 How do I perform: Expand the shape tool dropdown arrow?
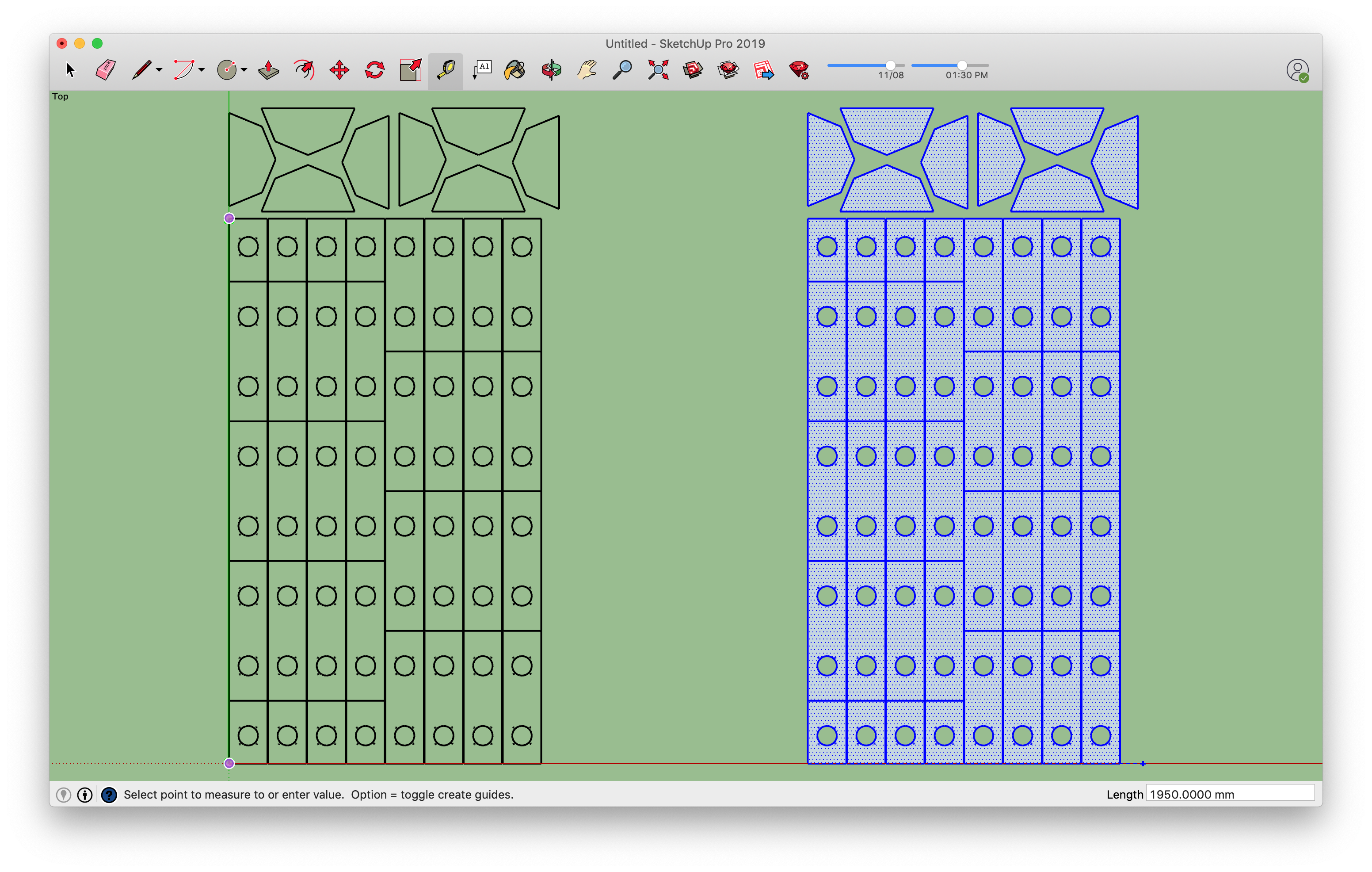pos(244,70)
